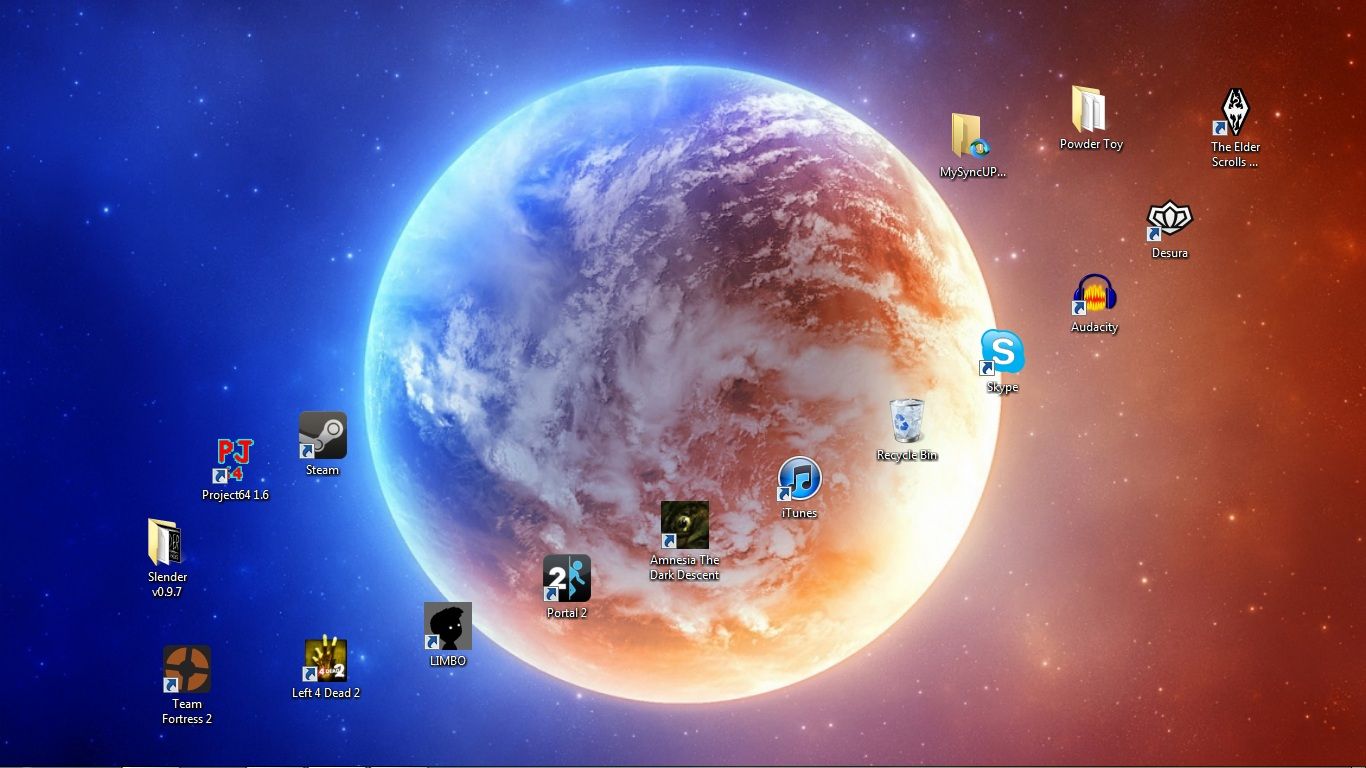The width and height of the screenshot is (1366, 768).
Task: Click Amnesia The Dark Descent icon
Action: 685,525
